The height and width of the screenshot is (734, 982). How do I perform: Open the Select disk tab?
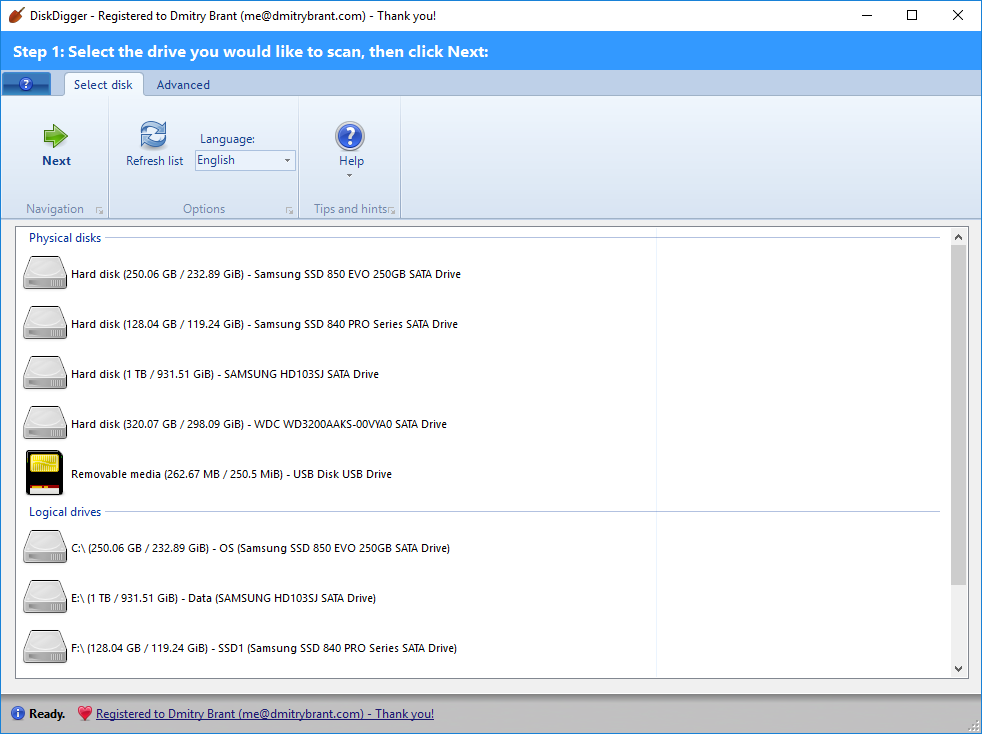[103, 85]
